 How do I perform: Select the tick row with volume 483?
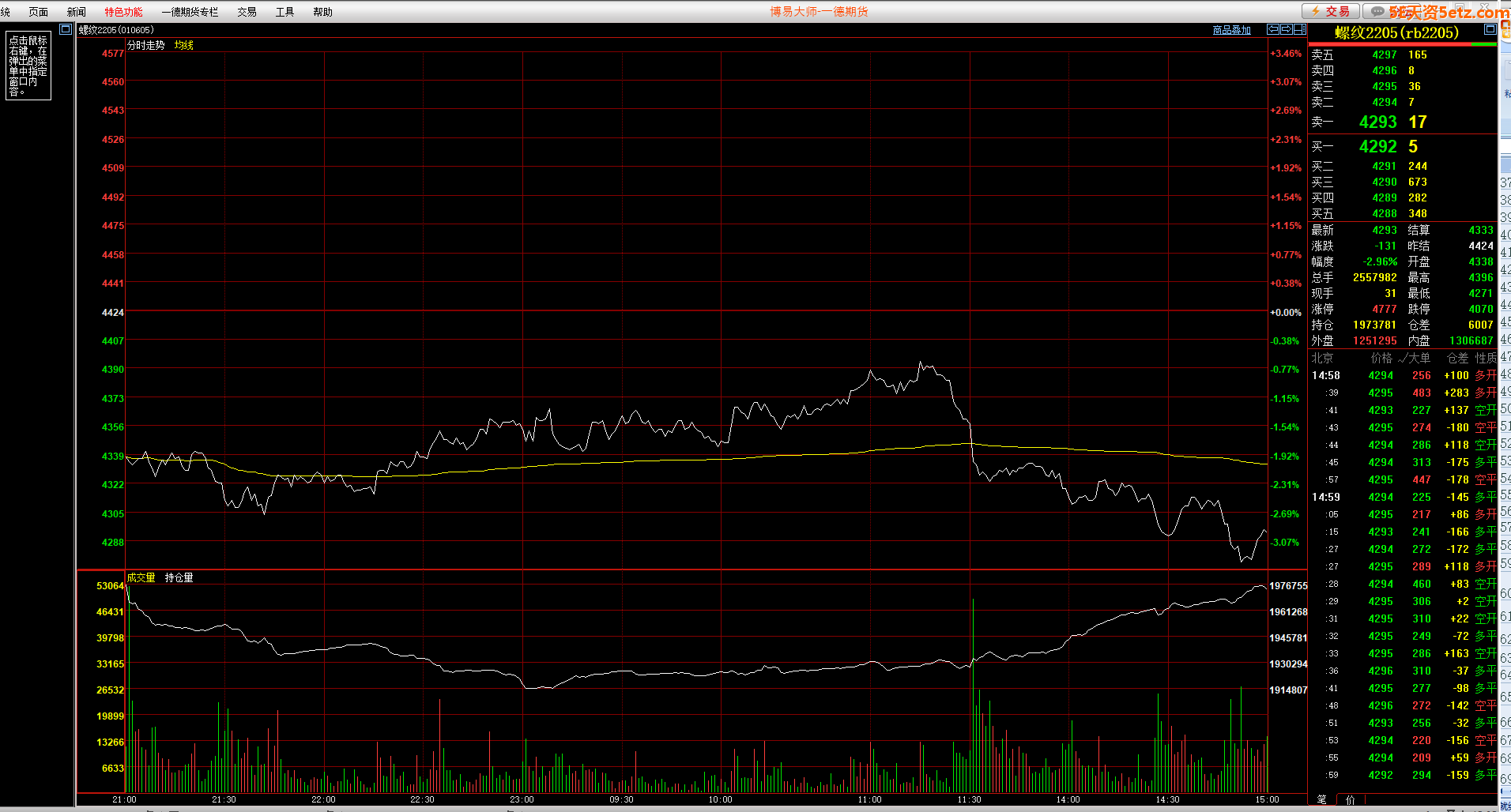click(1403, 393)
